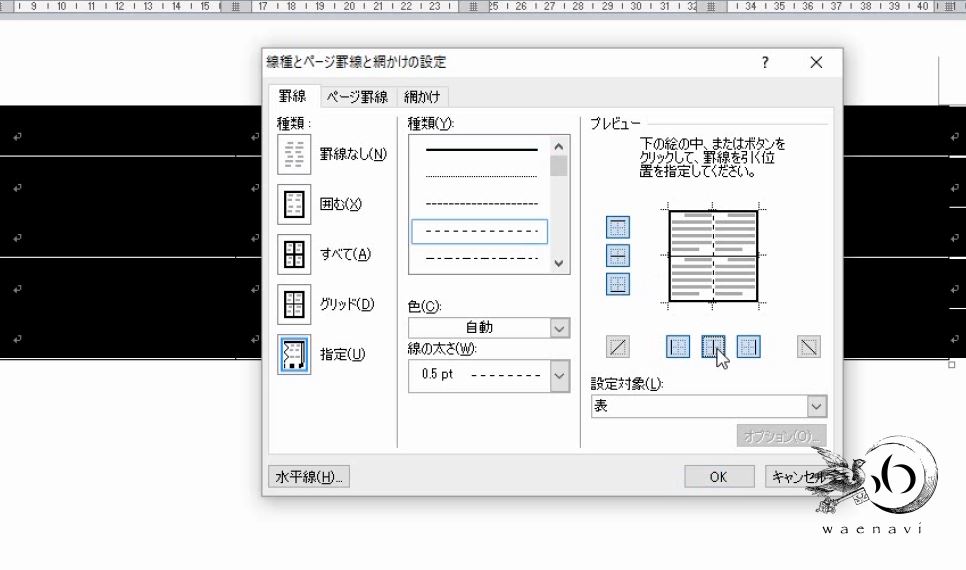Switch to the ページ罫線 tab
The image size is (966, 570).
pos(357,97)
